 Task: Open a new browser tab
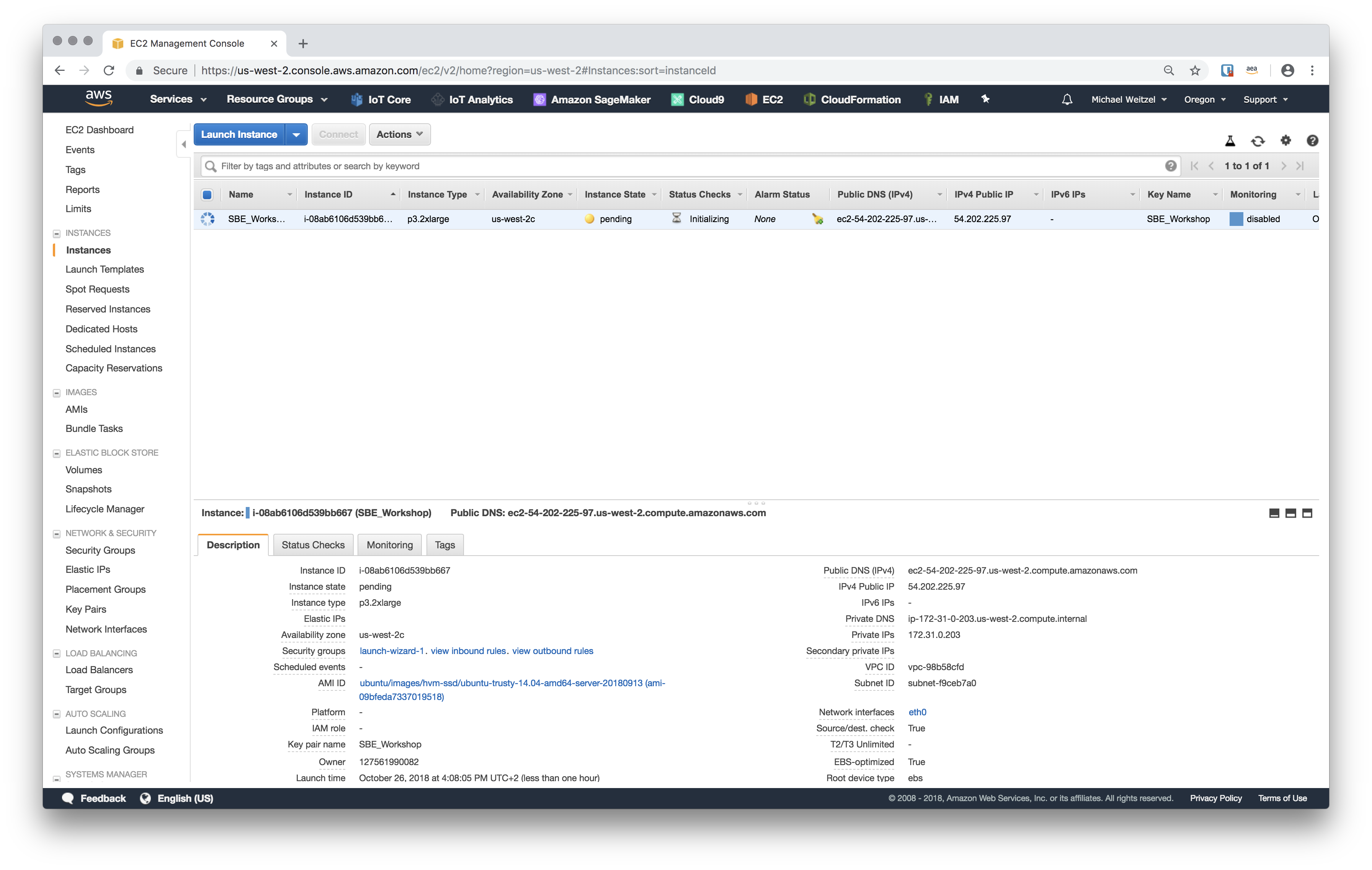(x=303, y=43)
